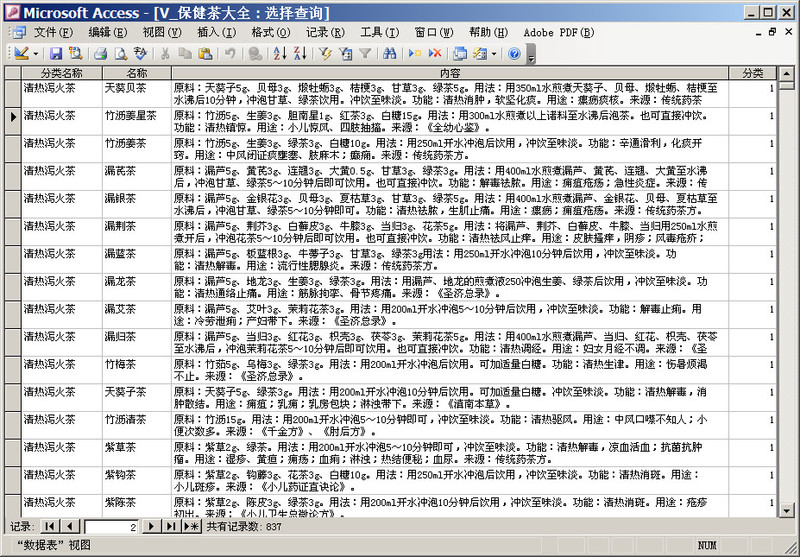Open the 记录(R) menu
Image resolution: width=800 pixels, height=557 pixels.
pos(325,33)
